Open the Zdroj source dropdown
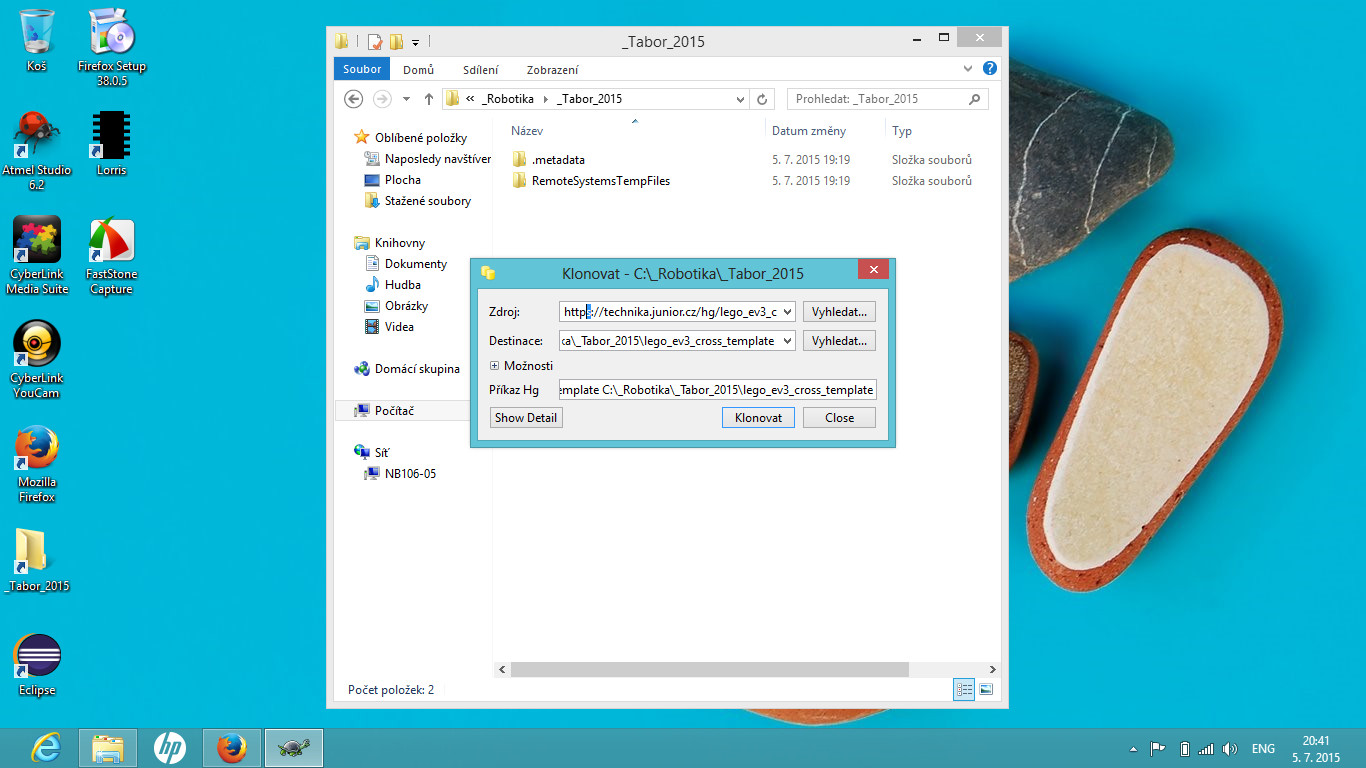The image size is (1366, 768). tap(786, 311)
